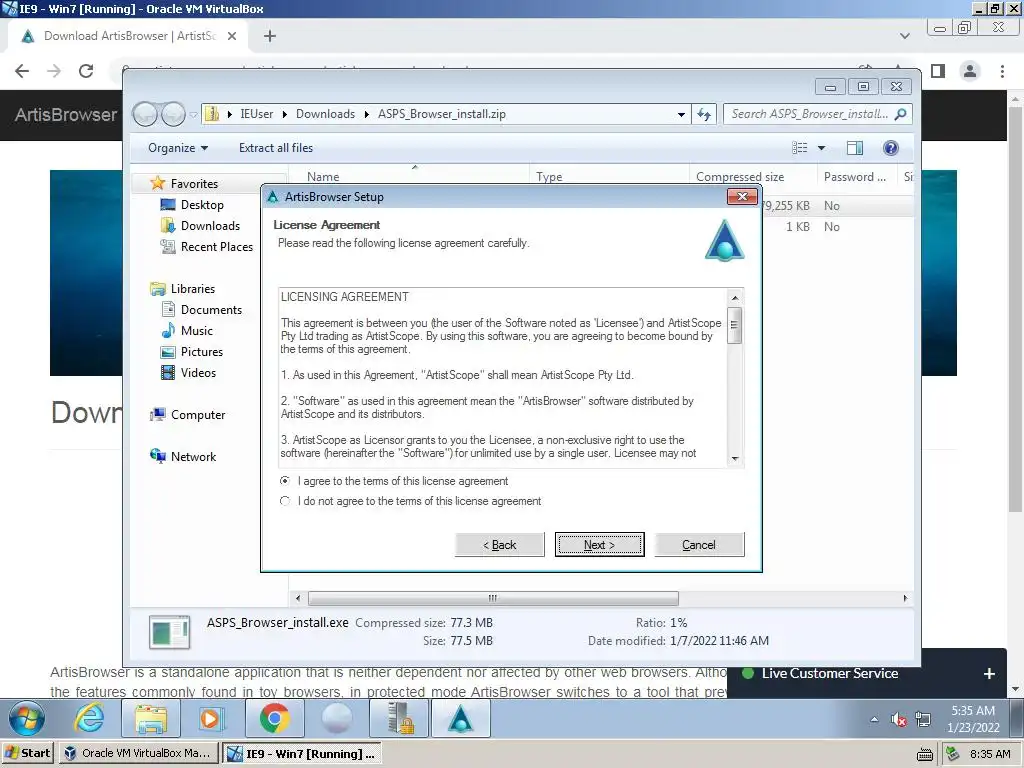Open a new Chrome tab
The width and height of the screenshot is (1024, 768).
[x=270, y=36]
